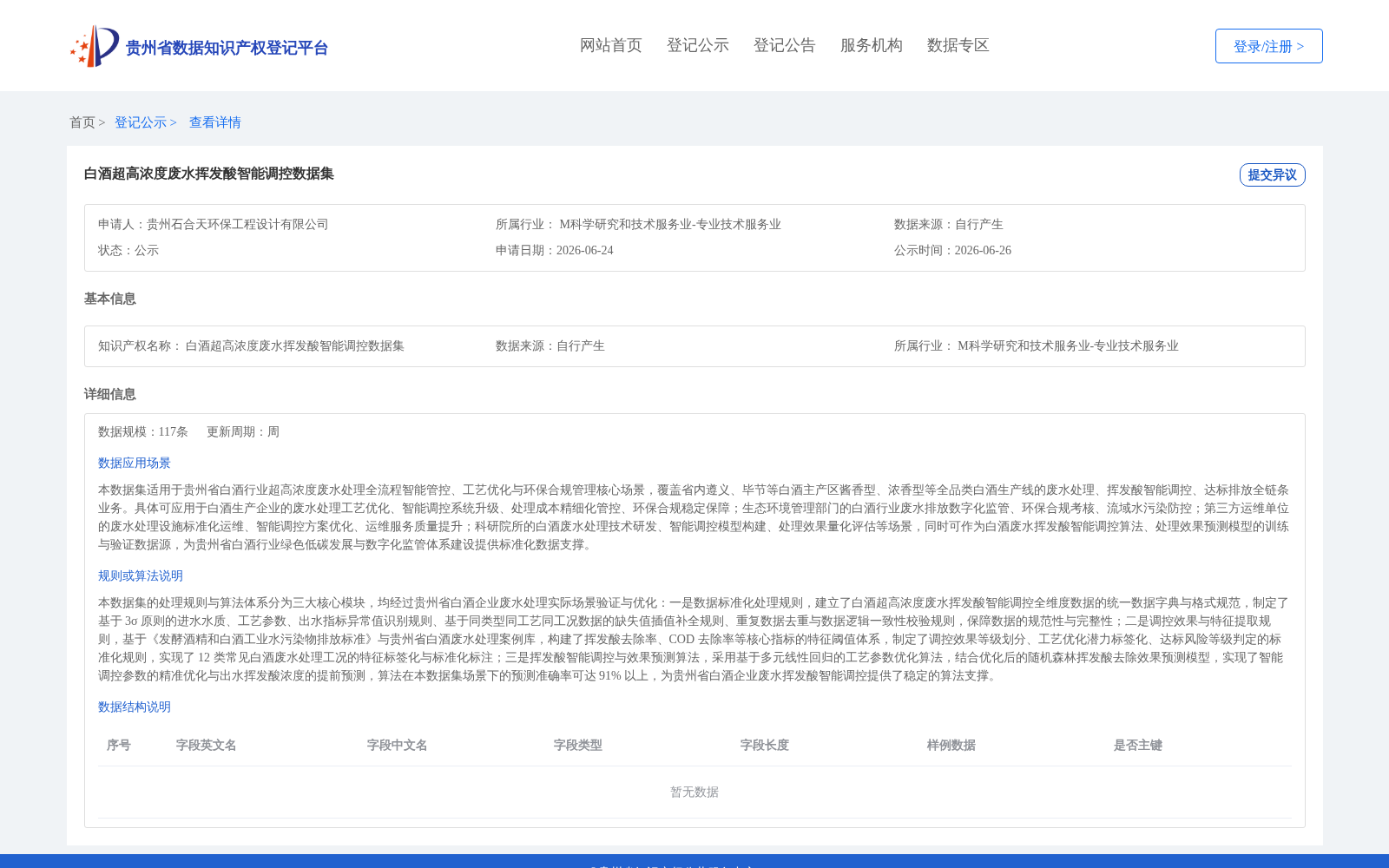The image size is (1389, 868).
Task: Click the 字段英文名 column header
Action: pyautogui.click(x=207, y=745)
